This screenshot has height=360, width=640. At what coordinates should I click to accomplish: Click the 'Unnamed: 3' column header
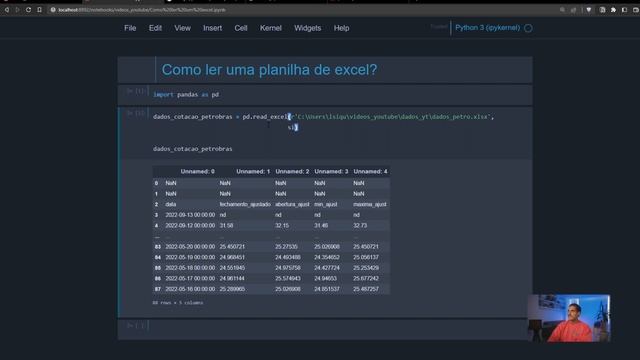[331, 171]
